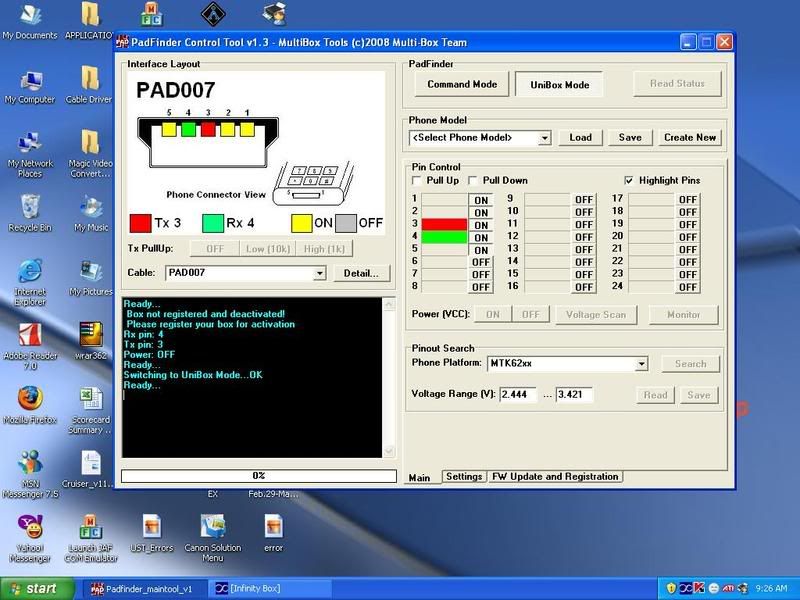Open cable Detail... button
The image size is (800, 600).
[x=361, y=273]
